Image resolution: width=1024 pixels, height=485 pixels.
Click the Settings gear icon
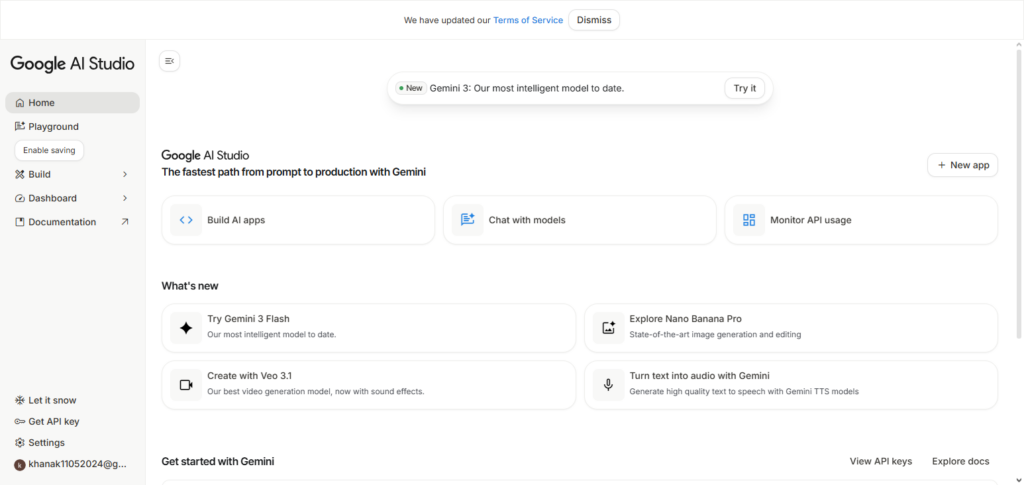coord(20,443)
